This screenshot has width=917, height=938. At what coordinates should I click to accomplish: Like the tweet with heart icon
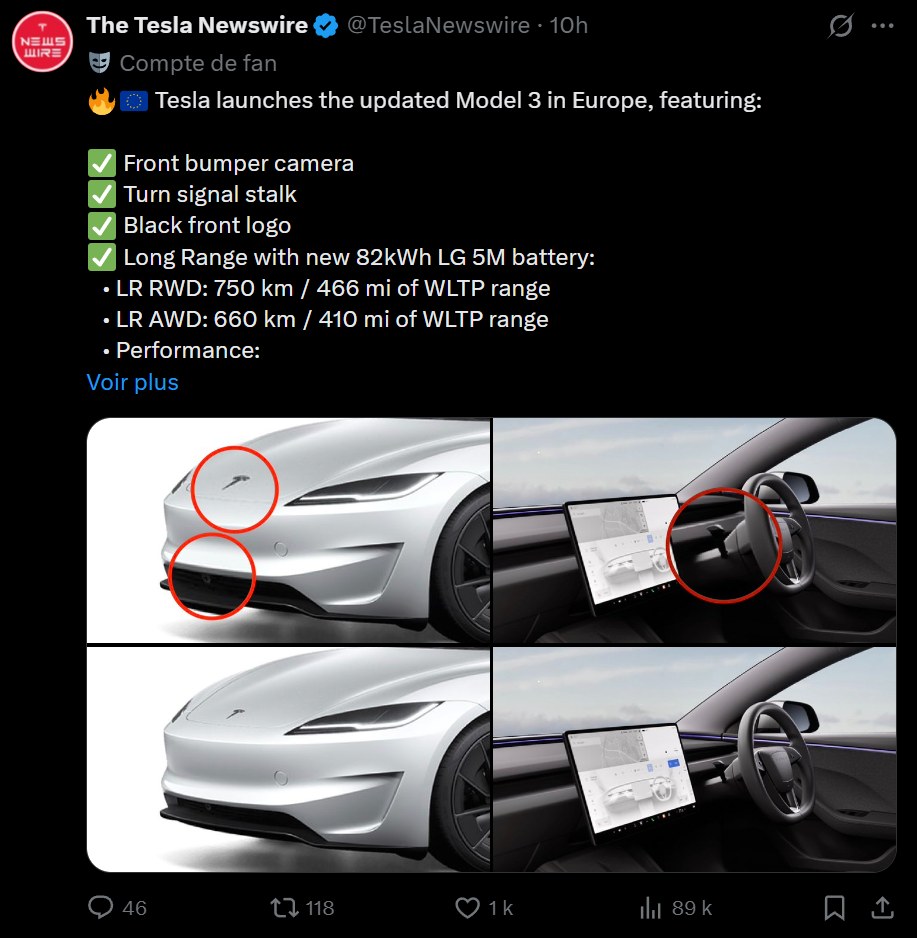pos(468,907)
